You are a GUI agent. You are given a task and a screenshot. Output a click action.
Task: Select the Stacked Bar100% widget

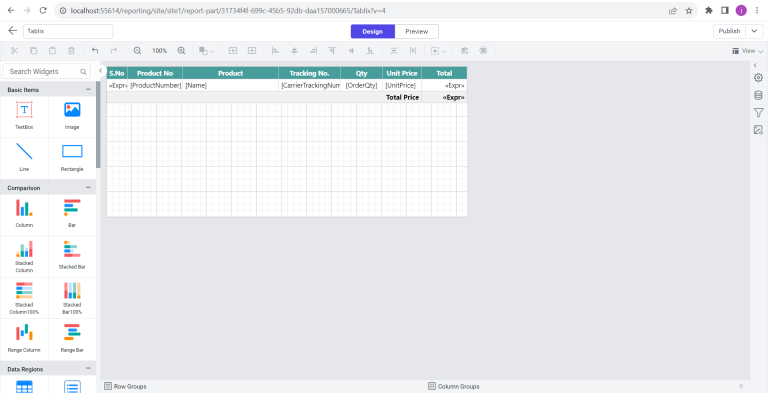pyautogui.click(x=72, y=297)
